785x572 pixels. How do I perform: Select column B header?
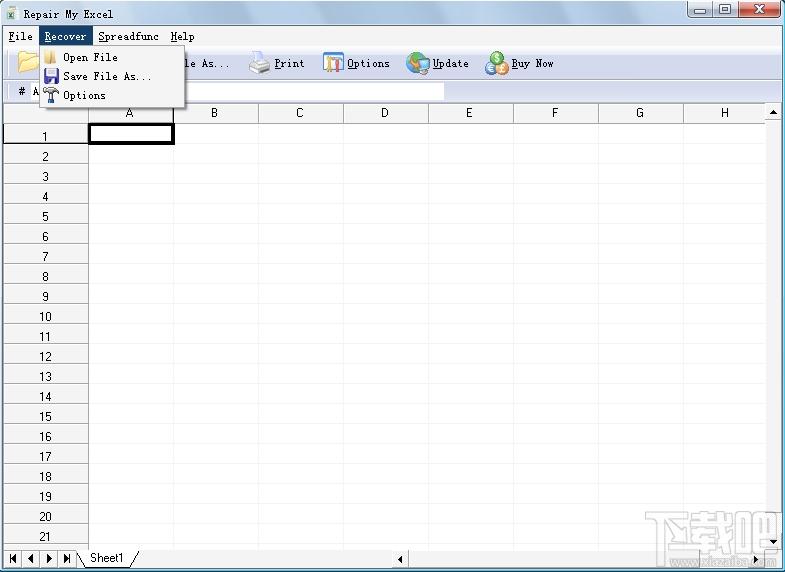216,113
